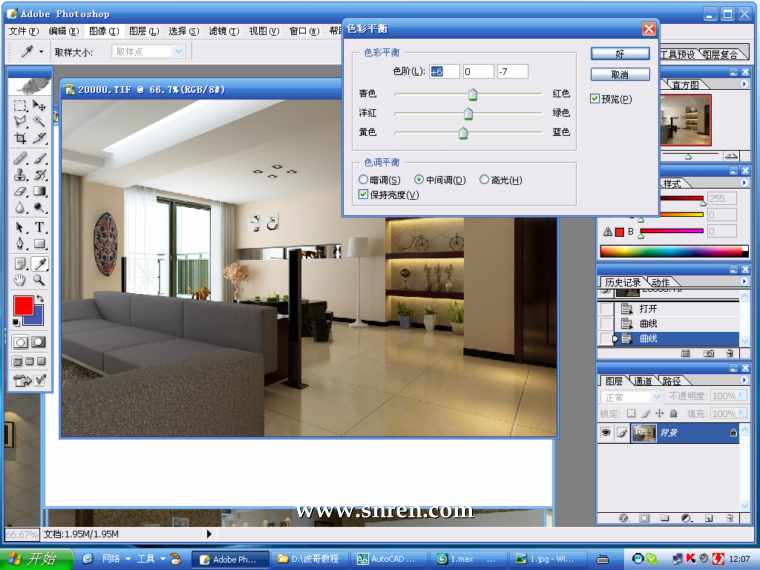Select the Slice tool
Image resolution: width=760 pixels, height=570 pixels.
39,139
